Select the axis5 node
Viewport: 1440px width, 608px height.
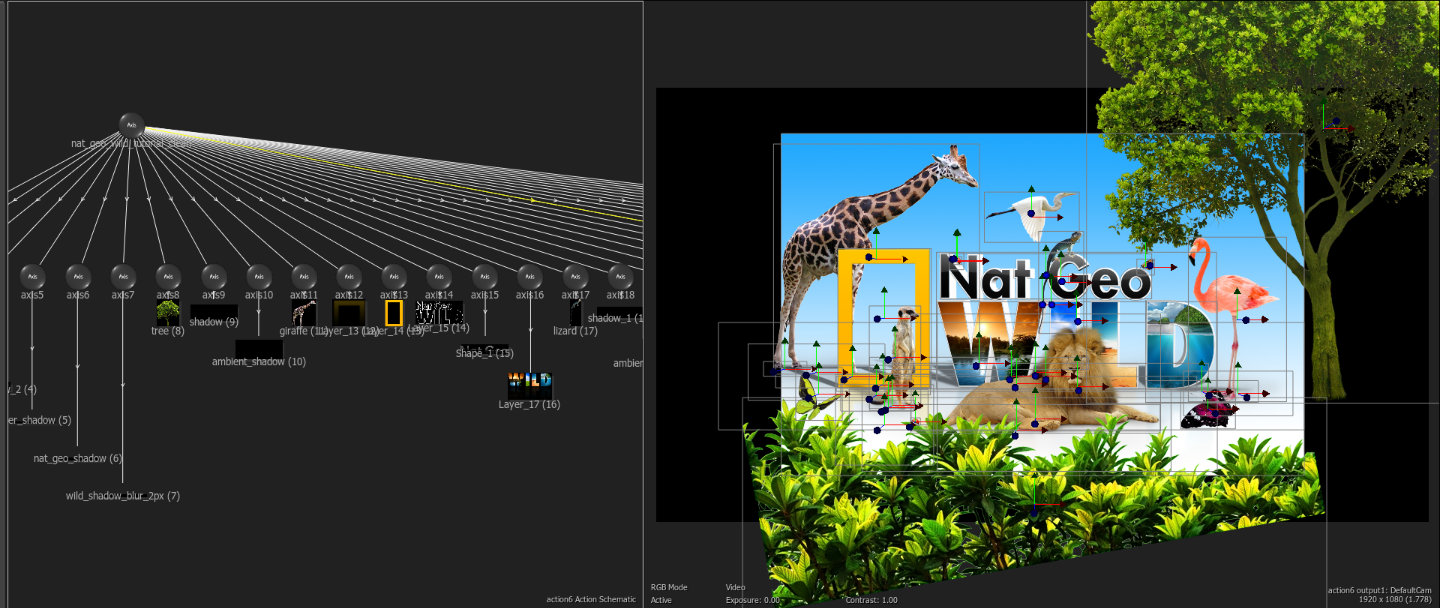32,276
